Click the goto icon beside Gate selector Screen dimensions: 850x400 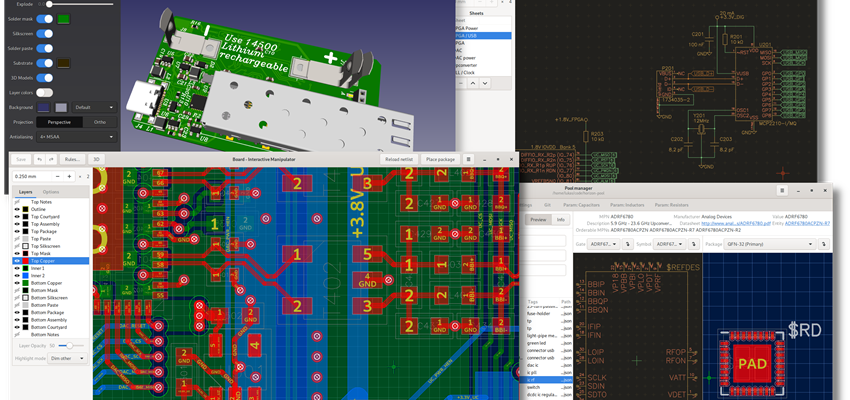[627, 243]
